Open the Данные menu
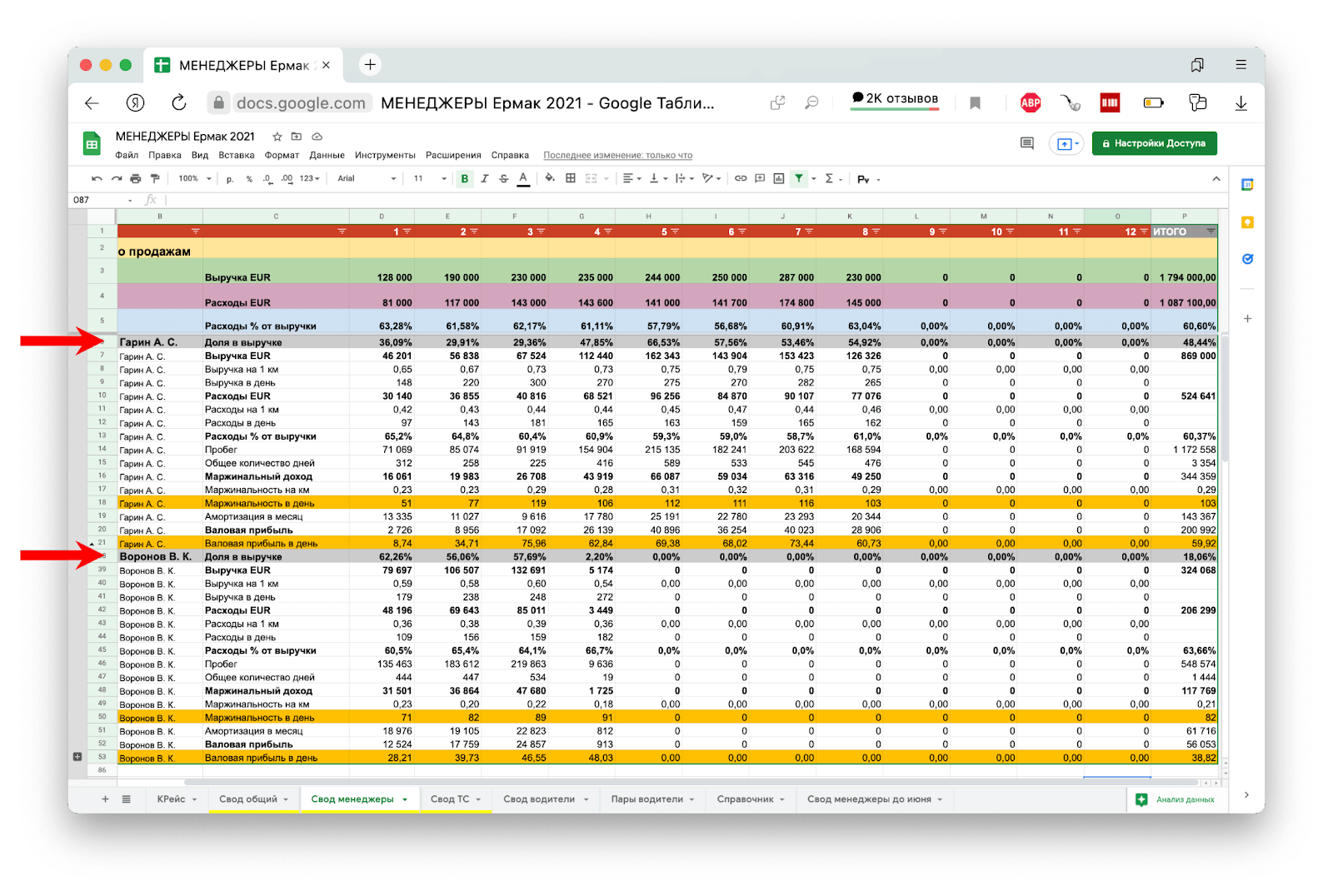The image size is (1333, 896). pyautogui.click(x=327, y=155)
